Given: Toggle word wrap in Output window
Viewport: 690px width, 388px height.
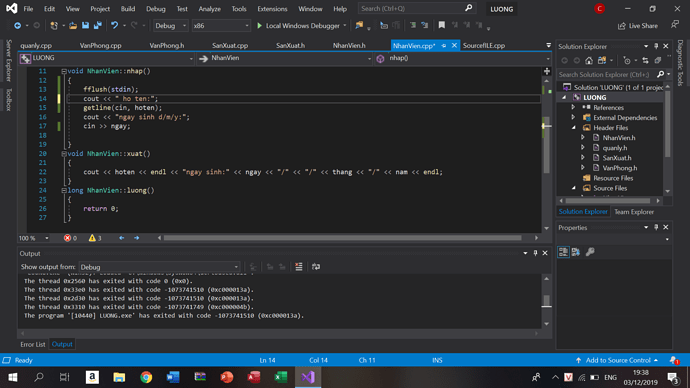Looking at the screenshot, I should point(316,267).
